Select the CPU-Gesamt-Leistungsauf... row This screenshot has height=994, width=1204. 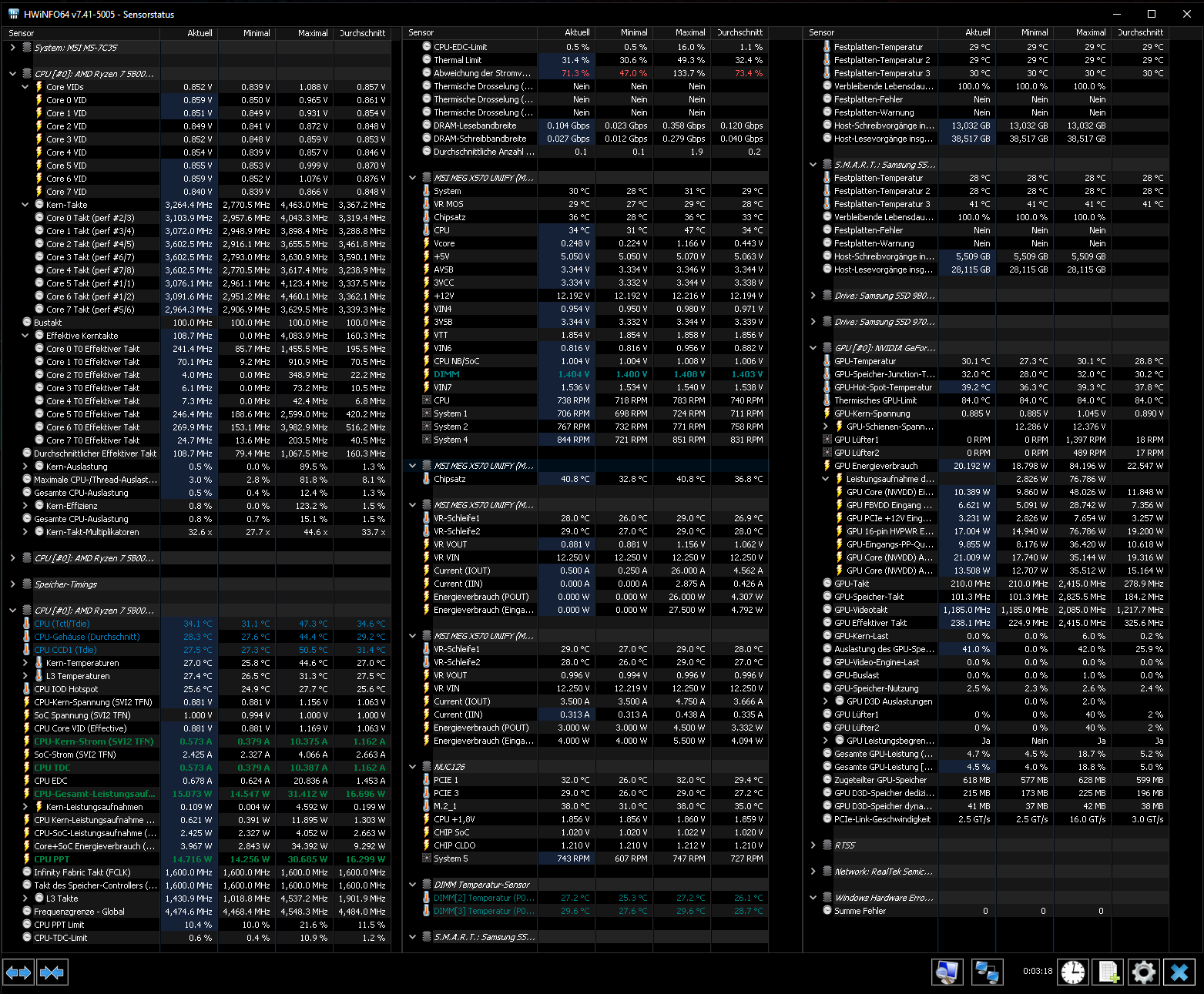tap(197, 794)
